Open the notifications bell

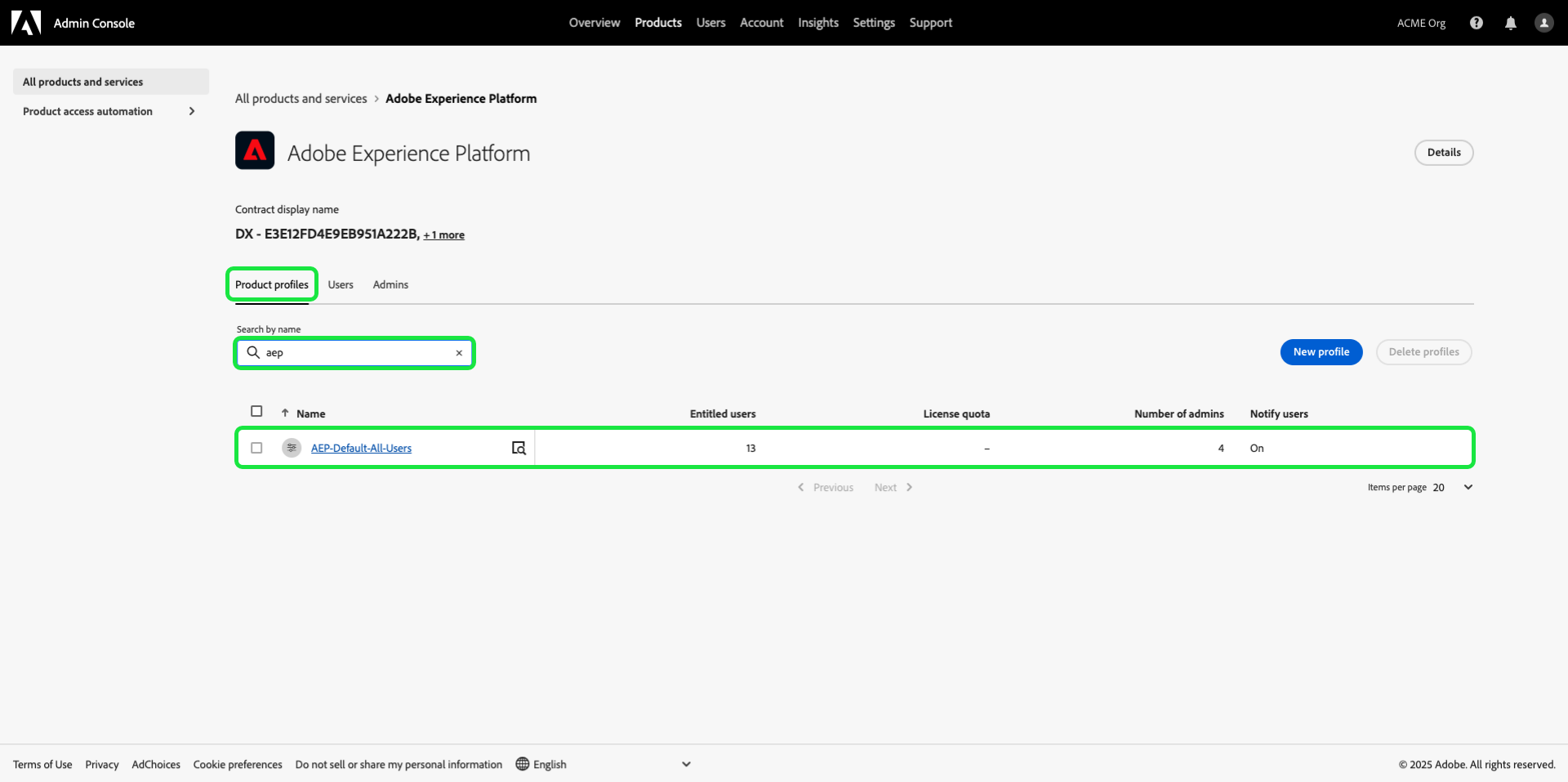click(x=1510, y=23)
